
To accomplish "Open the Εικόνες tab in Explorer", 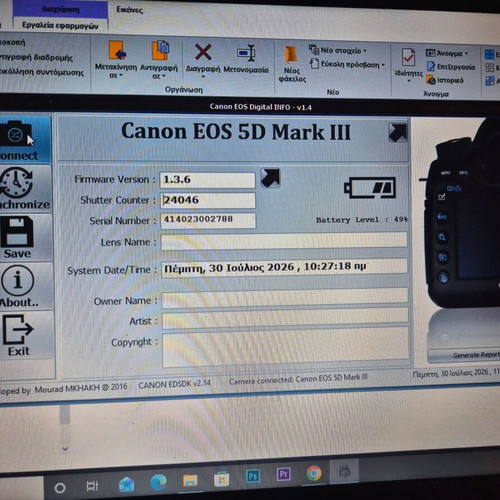I will [x=130, y=10].
